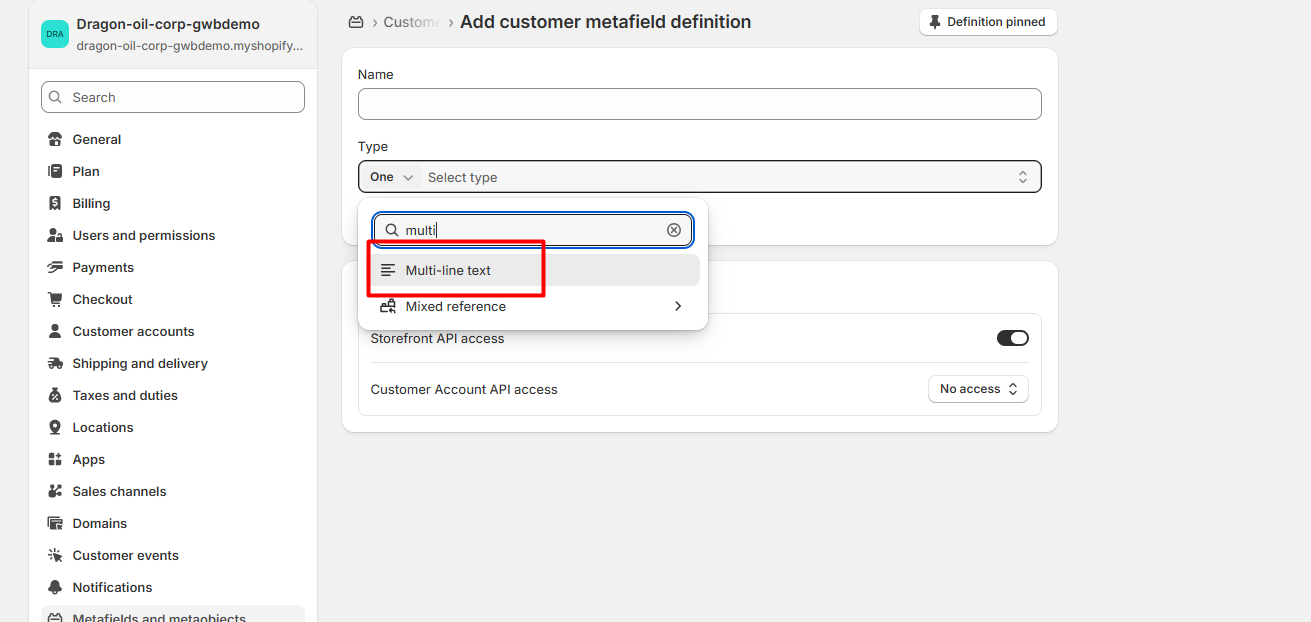Screen dimensions: 1311x622
Task: Click the Definition pinned button
Action: click(x=987, y=22)
